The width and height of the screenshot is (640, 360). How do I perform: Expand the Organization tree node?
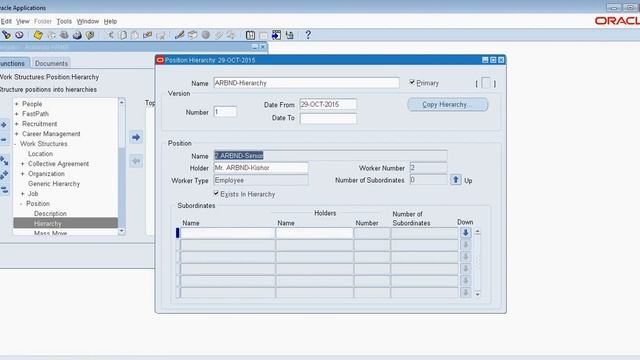[x=22, y=174]
